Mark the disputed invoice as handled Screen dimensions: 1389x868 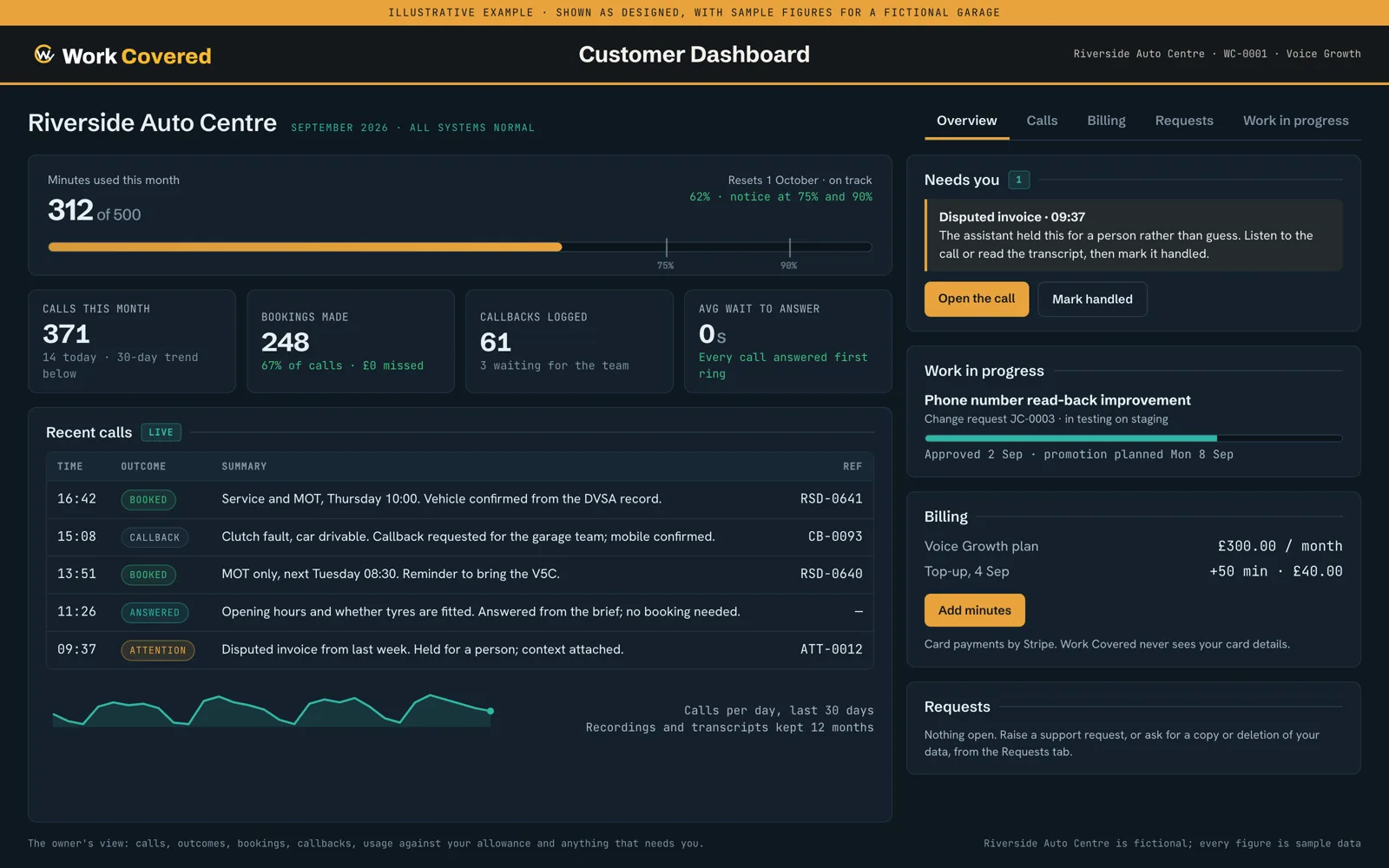1092,299
